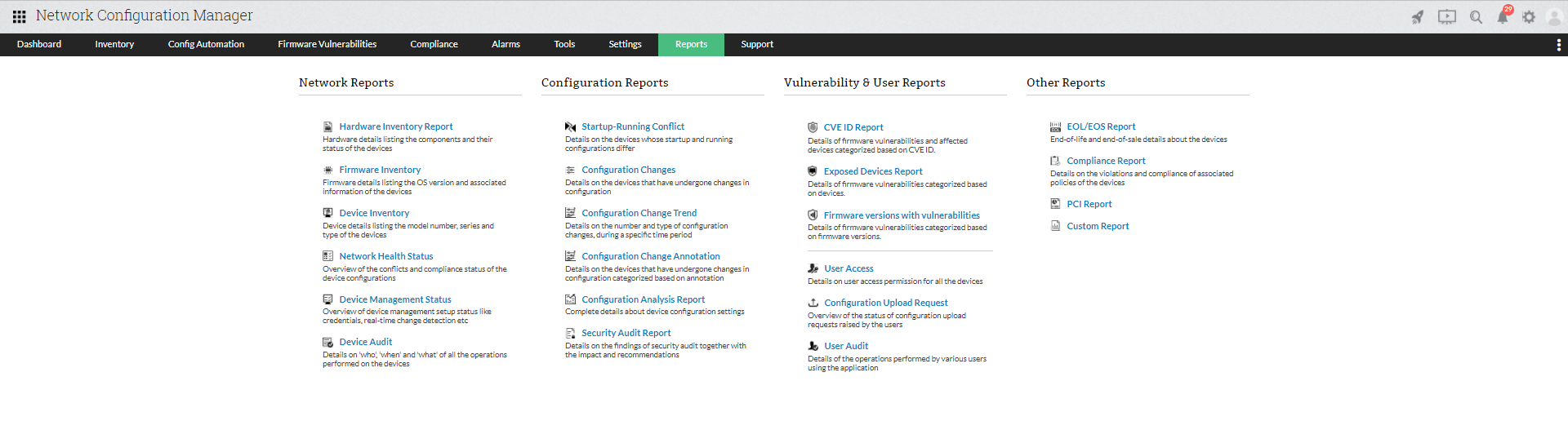This screenshot has height=421, width=1568.
Task: Expand the three-dot more options menu
Action: (x=1558, y=45)
